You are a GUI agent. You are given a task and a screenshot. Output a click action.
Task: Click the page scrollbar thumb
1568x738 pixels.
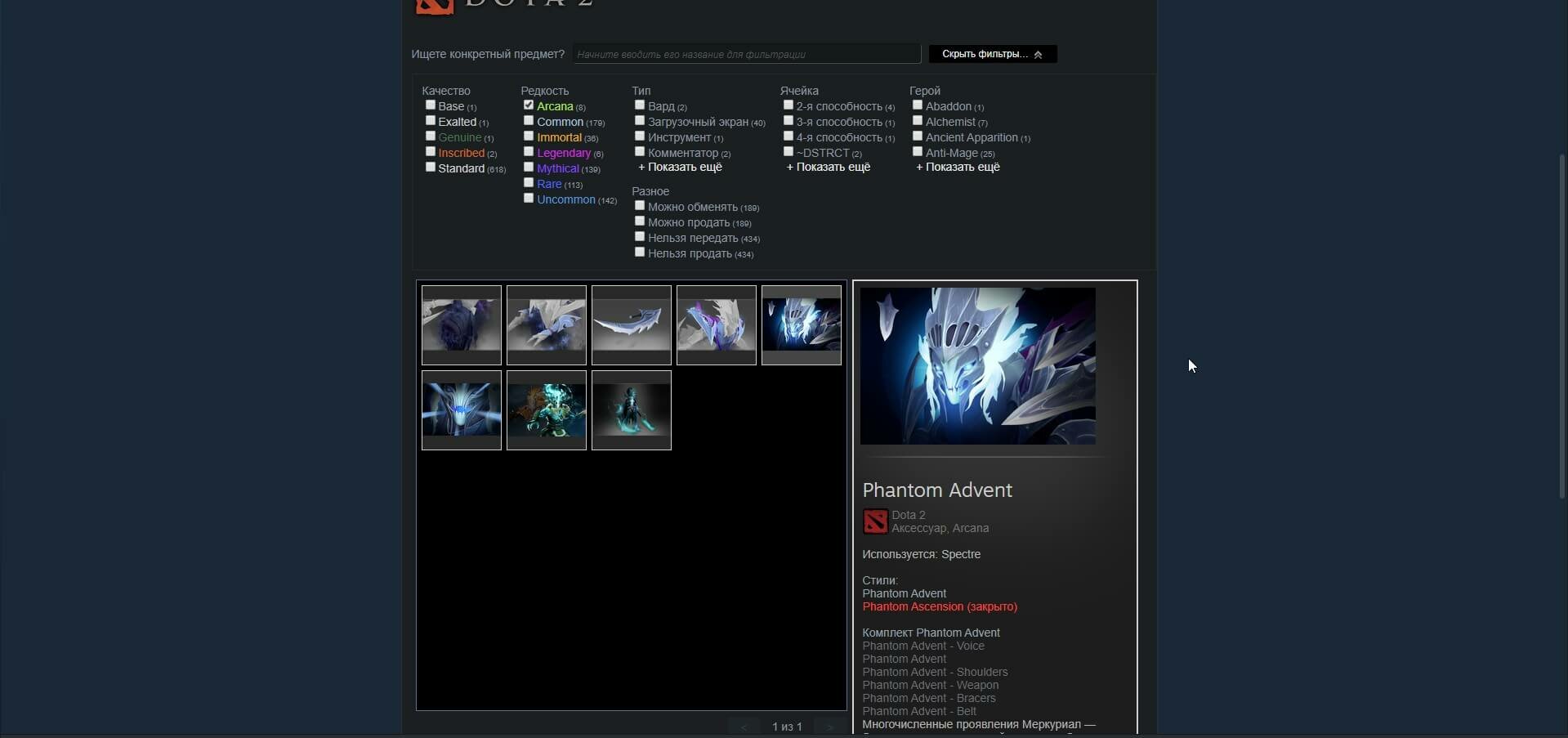pyautogui.click(x=1563, y=325)
